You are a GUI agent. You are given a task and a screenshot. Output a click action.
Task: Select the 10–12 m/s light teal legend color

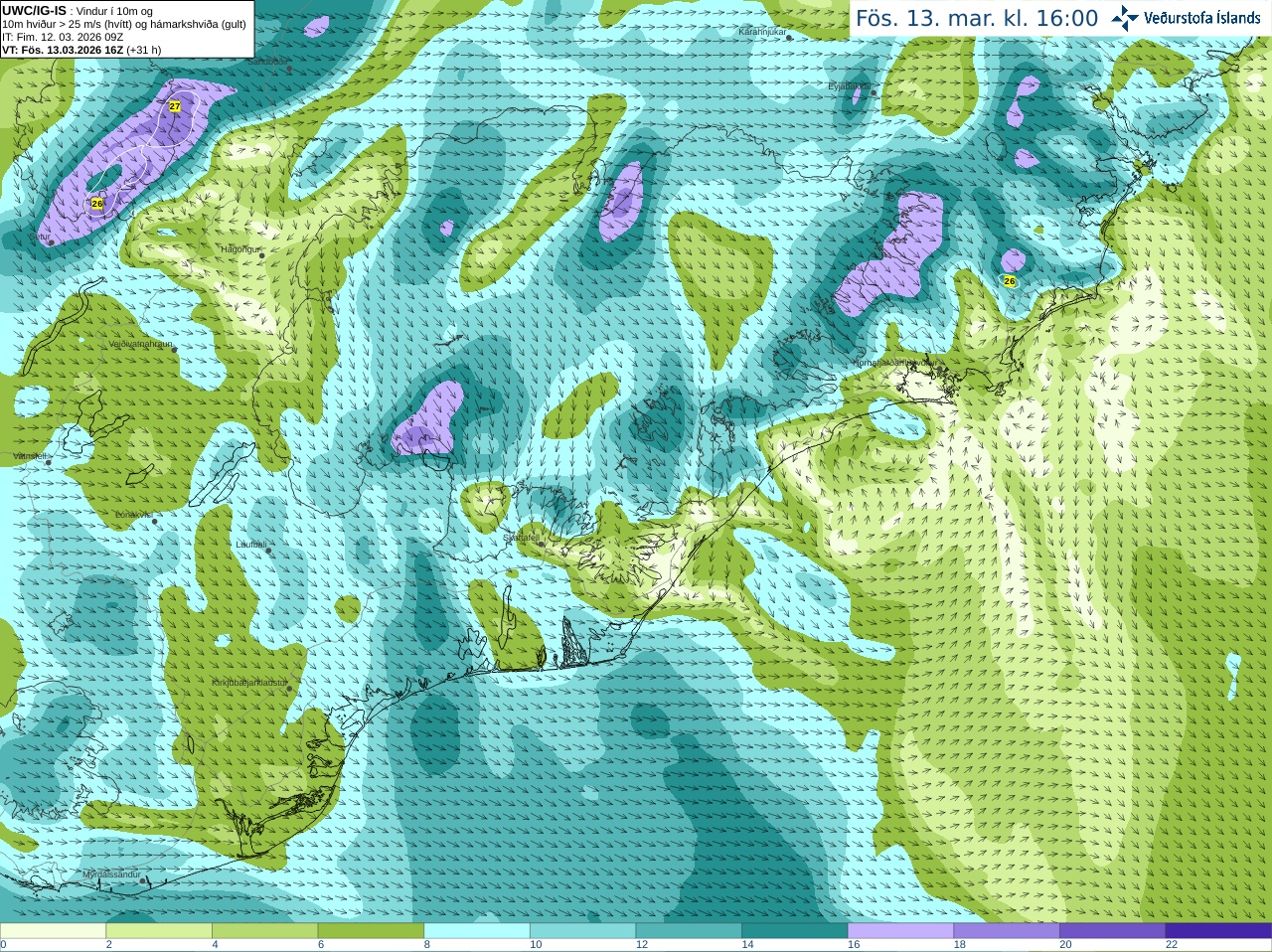pyautogui.click(x=582, y=931)
